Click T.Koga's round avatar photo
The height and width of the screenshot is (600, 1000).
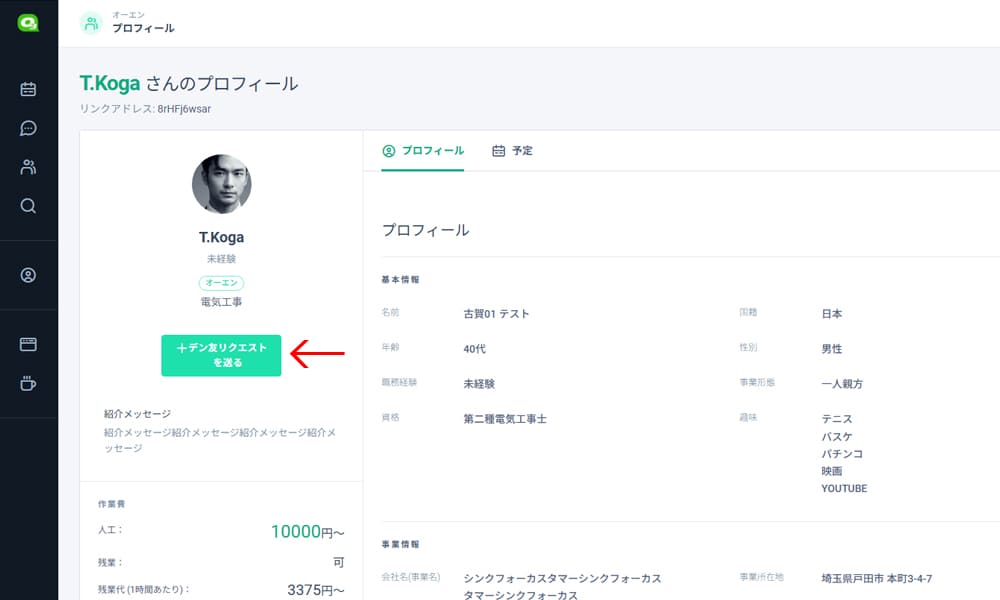tap(221, 184)
